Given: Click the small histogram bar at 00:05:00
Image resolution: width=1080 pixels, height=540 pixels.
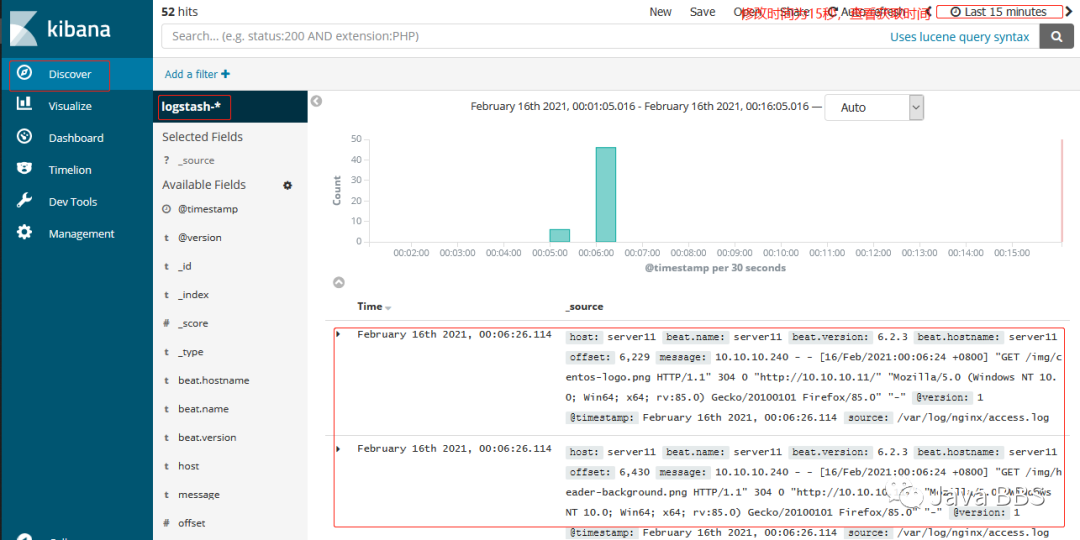Looking at the screenshot, I should click(559, 236).
